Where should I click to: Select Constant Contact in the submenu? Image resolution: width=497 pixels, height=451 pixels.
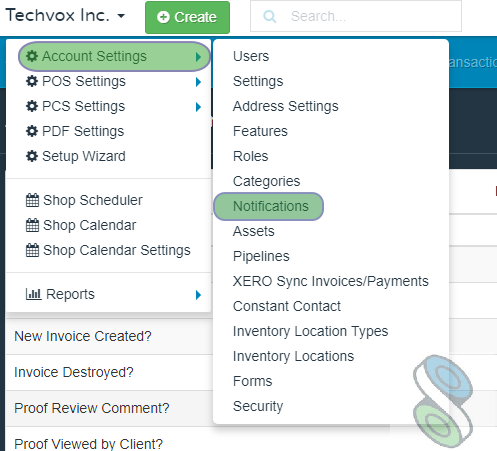click(x=287, y=306)
